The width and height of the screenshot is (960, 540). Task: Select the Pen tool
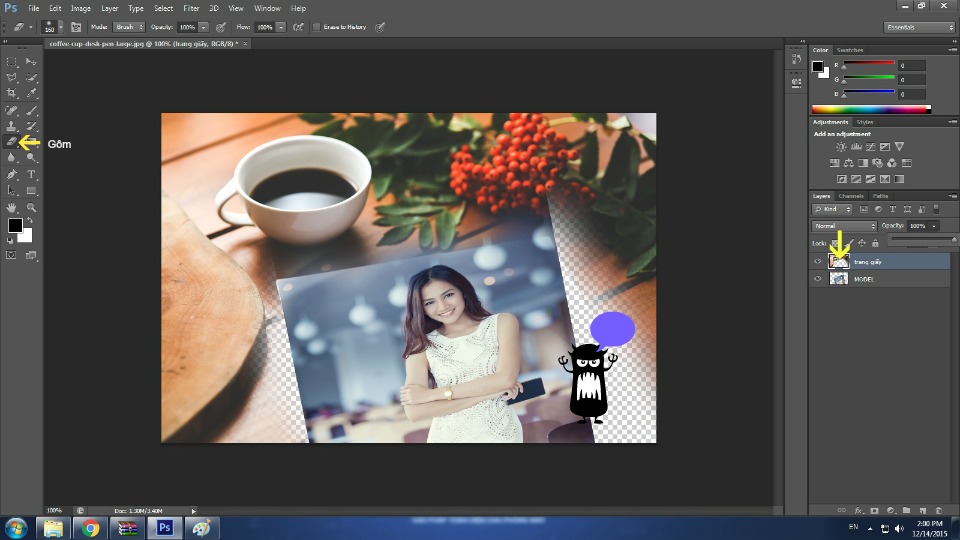(x=12, y=175)
